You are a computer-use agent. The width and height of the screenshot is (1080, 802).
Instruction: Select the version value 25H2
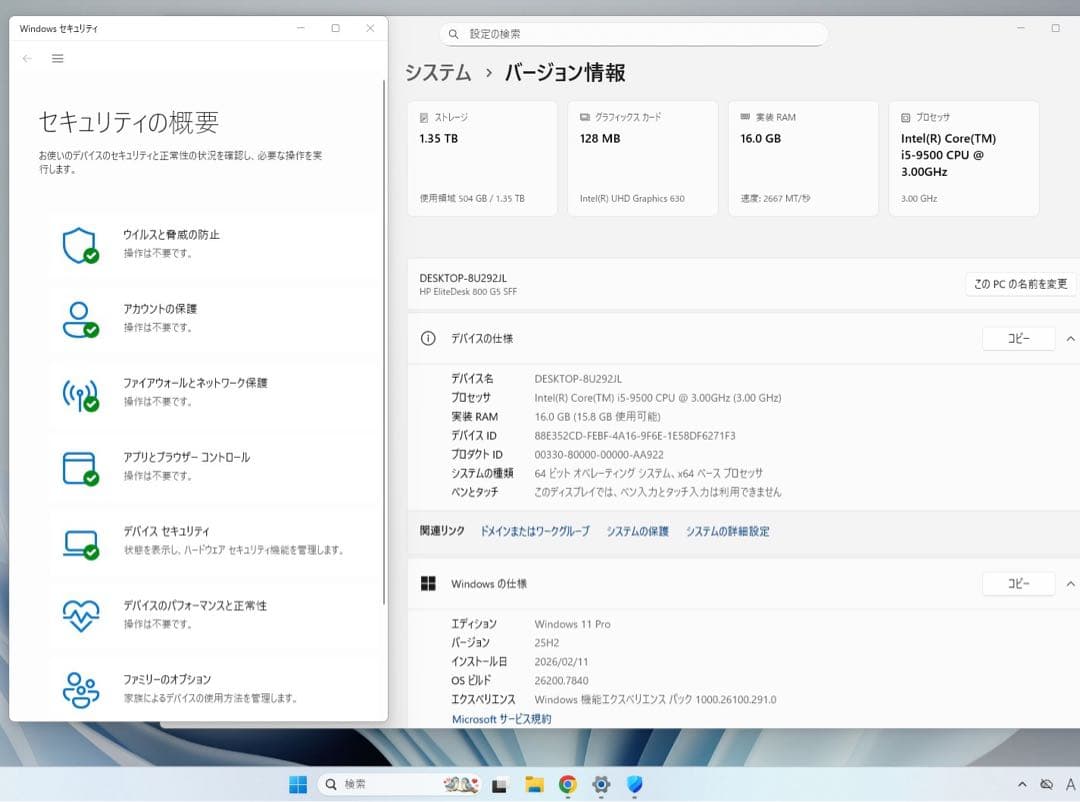[546, 643]
